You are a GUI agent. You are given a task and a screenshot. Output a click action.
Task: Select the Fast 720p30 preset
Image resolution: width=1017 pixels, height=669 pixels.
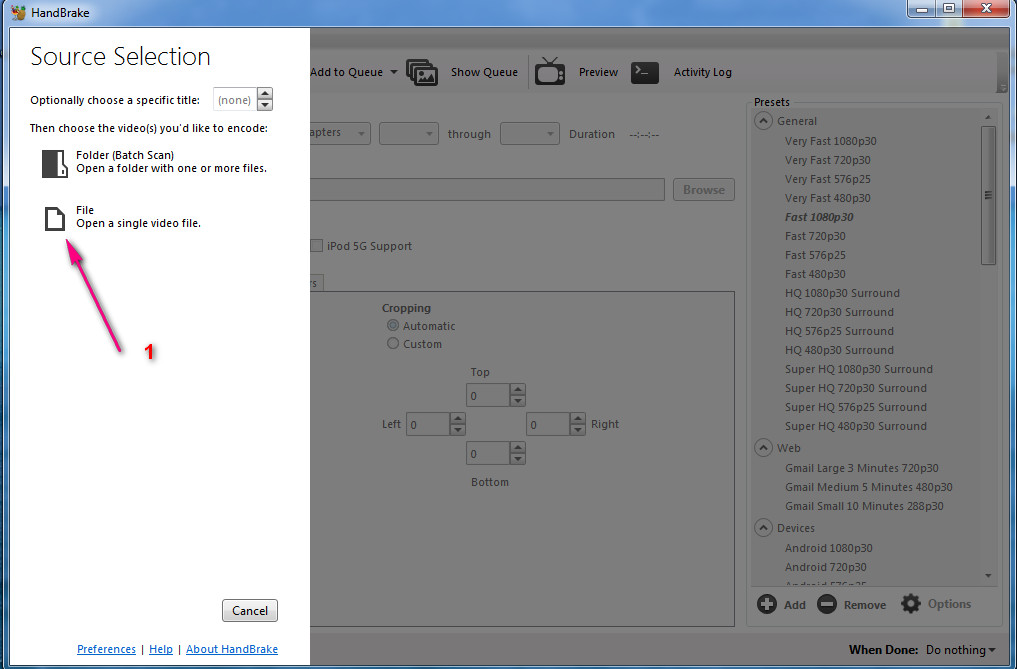click(x=815, y=236)
